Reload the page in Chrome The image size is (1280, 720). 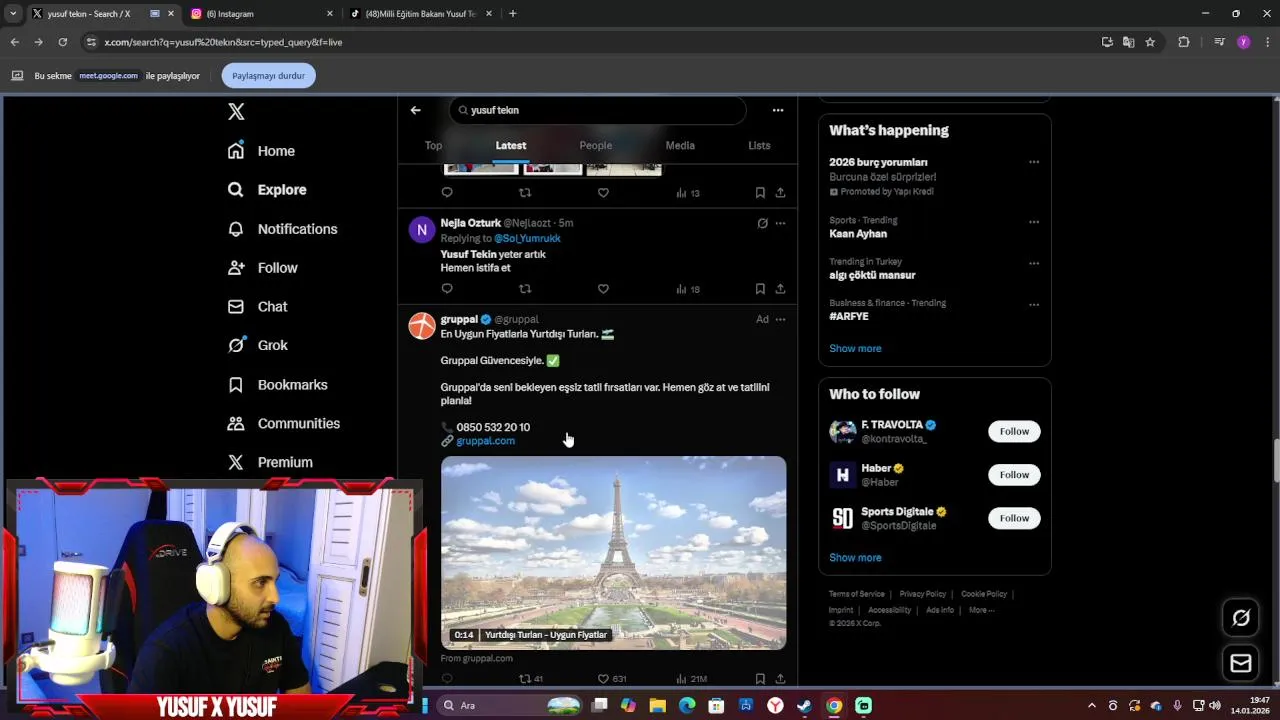[x=62, y=42]
